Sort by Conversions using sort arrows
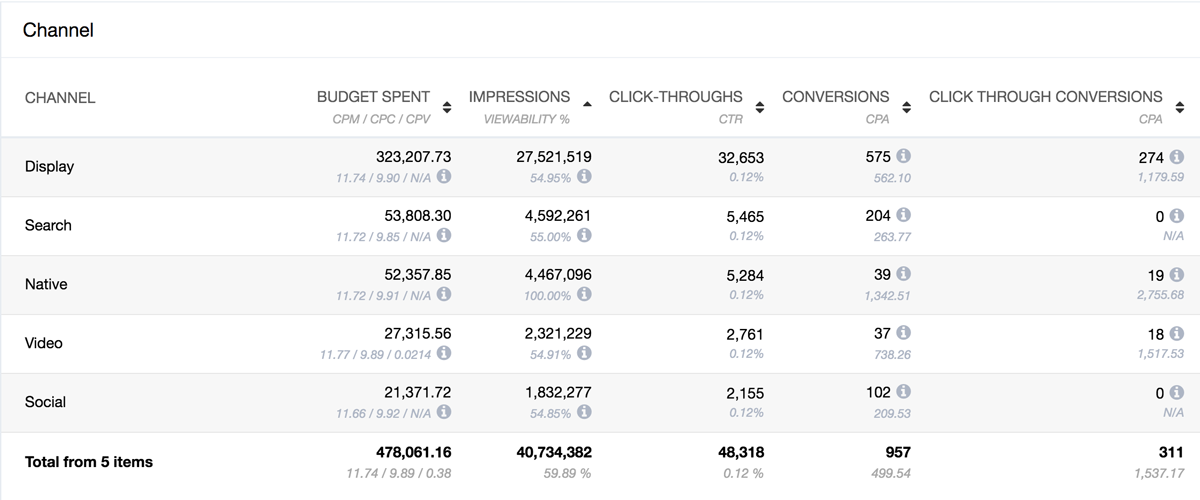The image size is (1200, 500). (x=906, y=107)
